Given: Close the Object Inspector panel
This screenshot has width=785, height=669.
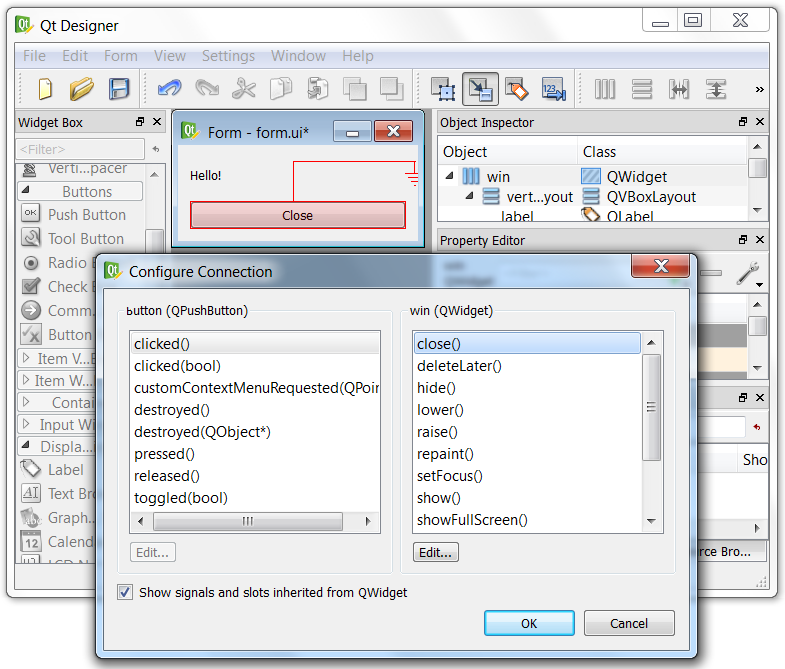Looking at the screenshot, I should pyautogui.click(x=760, y=122).
